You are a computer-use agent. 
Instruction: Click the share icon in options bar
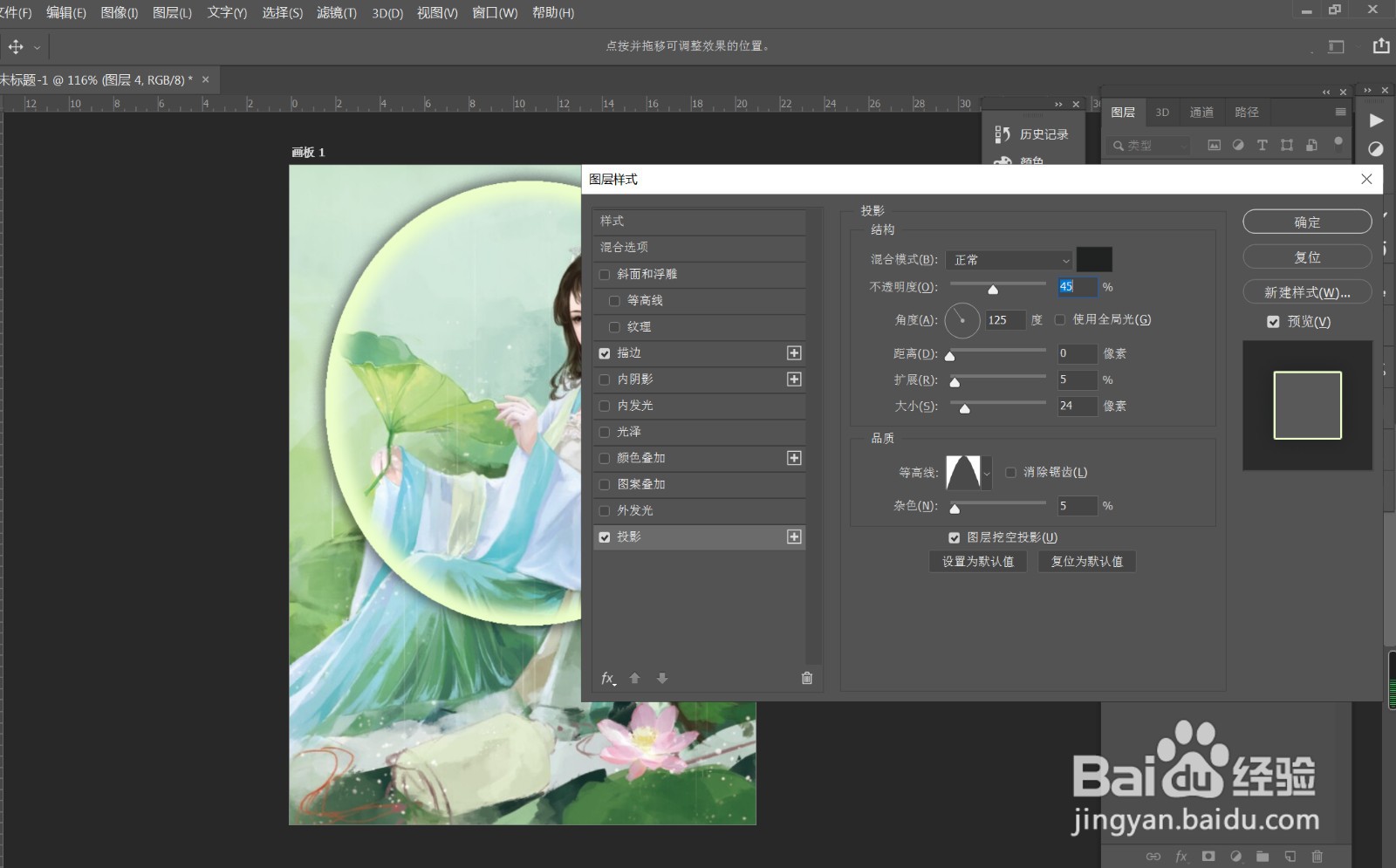[x=1381, y=45]
